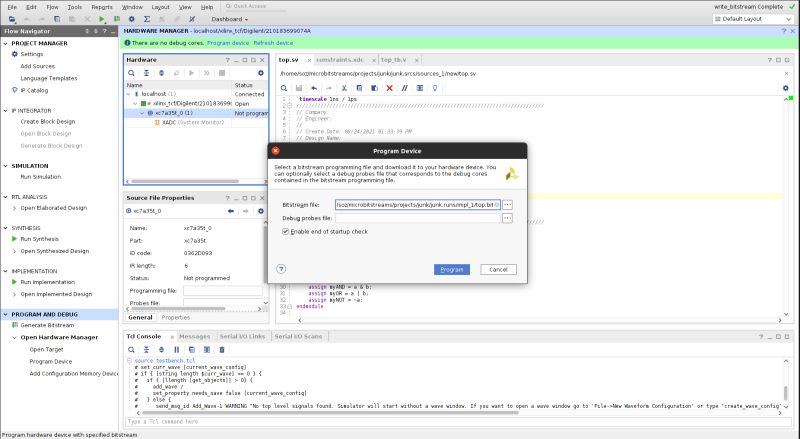The image size is (800, 439).
Task: Pause Tcl Console output
Action: 177,350
